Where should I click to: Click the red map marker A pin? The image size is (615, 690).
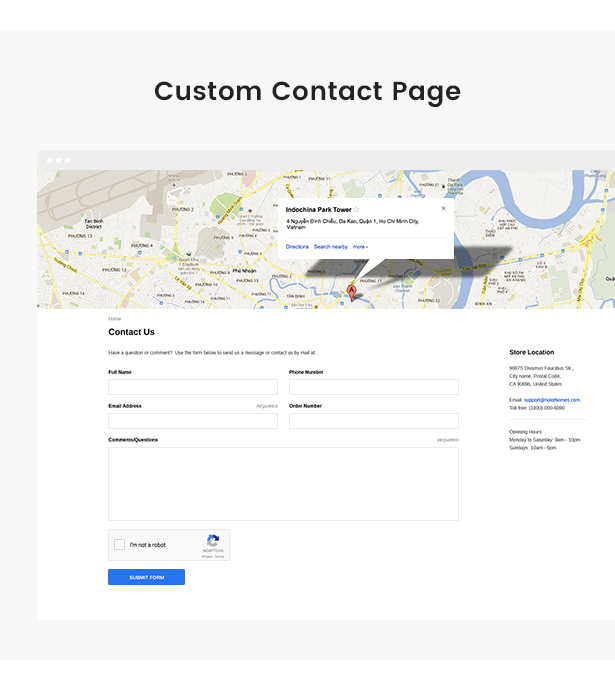click(351, 292)
